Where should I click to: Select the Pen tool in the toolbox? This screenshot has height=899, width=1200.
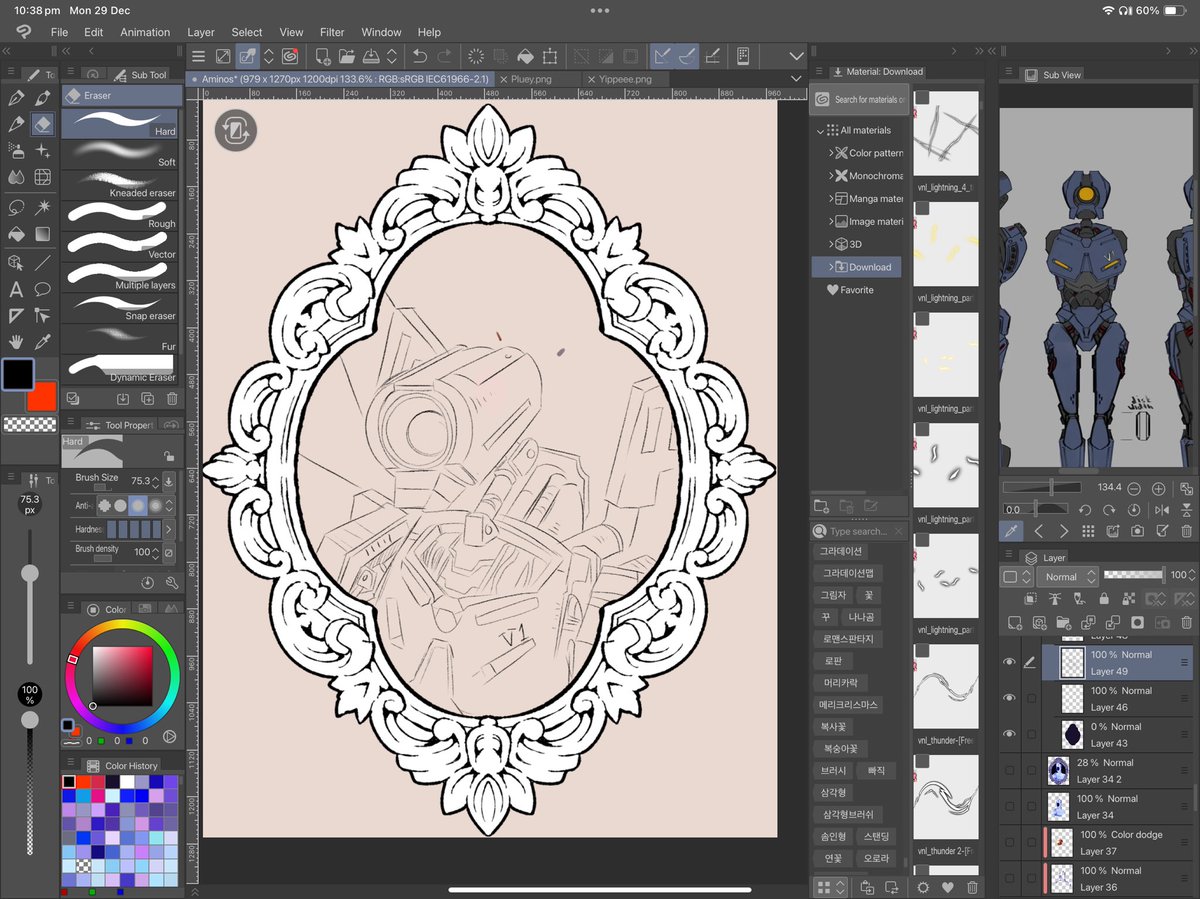pyautogui.click(x=16, y=98)
